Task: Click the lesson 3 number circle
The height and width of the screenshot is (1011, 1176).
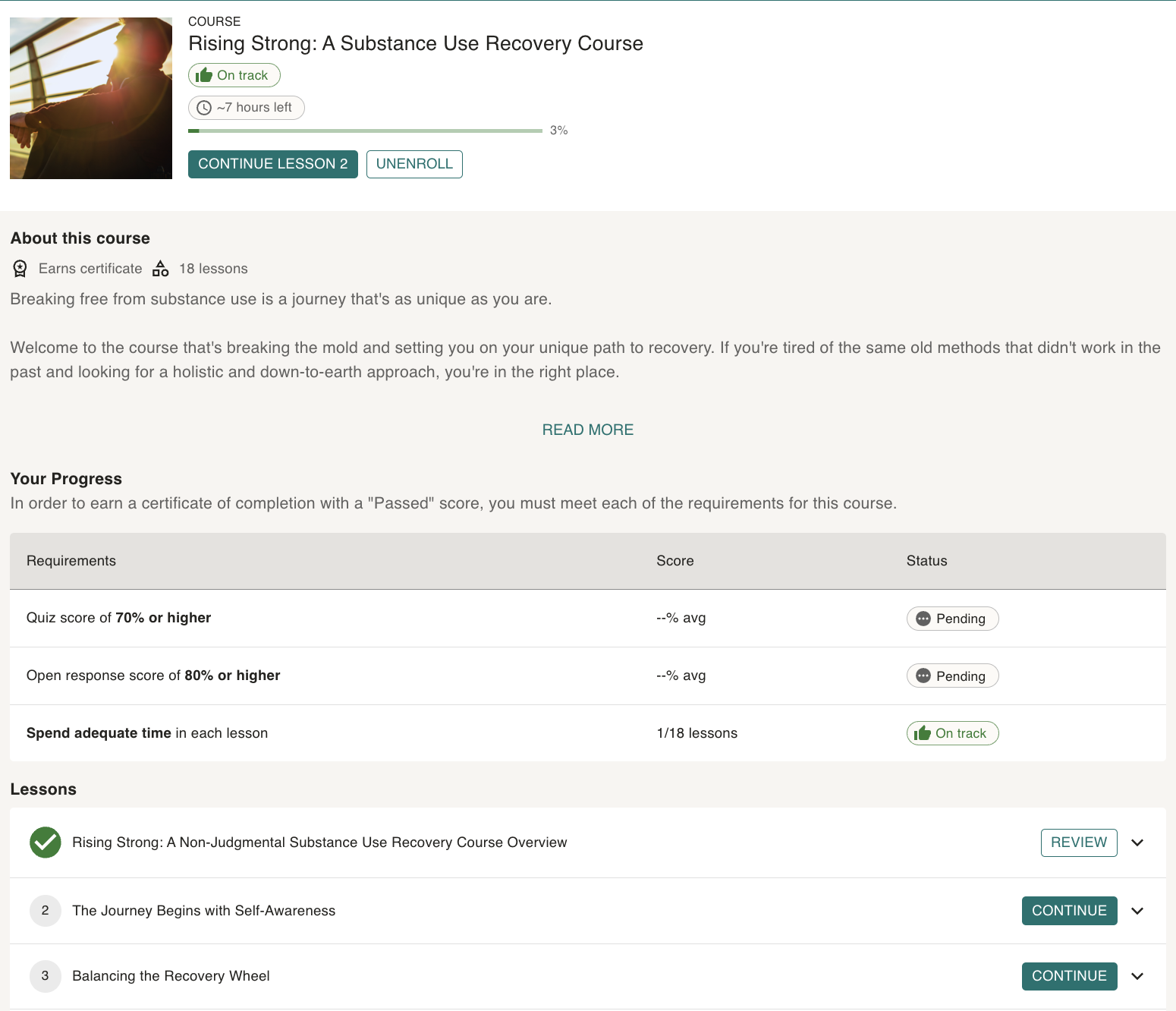Action: (46, 976)
